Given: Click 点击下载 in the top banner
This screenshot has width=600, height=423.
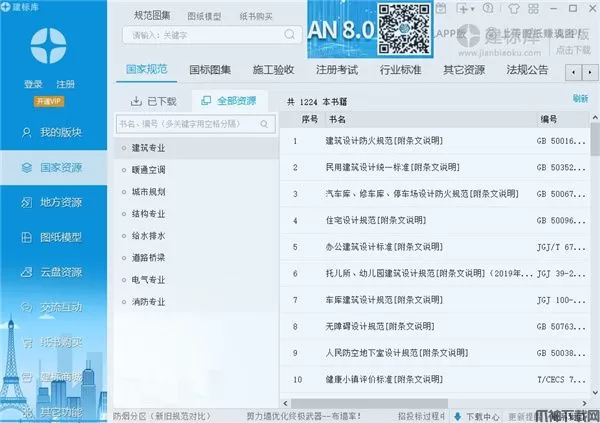Looking at the screenshot, I should (x=573, y=50).
